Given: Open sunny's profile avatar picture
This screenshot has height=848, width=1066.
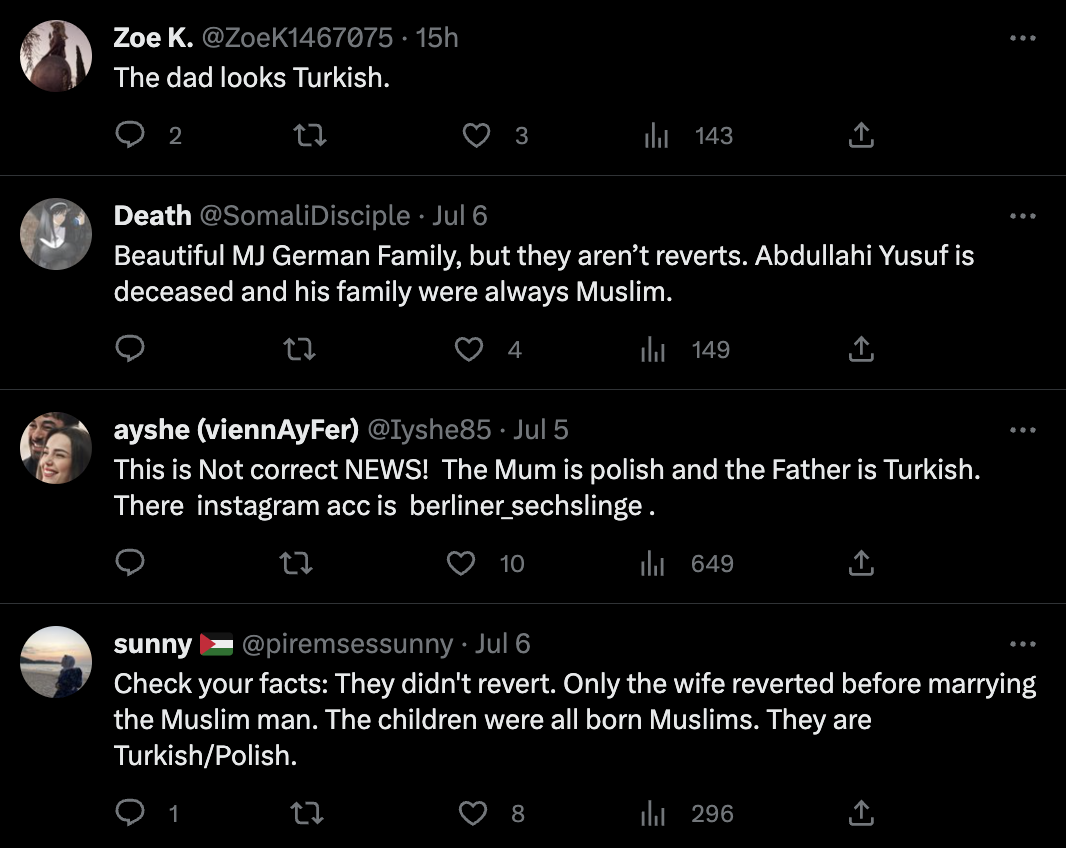Looking at the screenshot, I should pyautogui.click(x=56, y=662).
